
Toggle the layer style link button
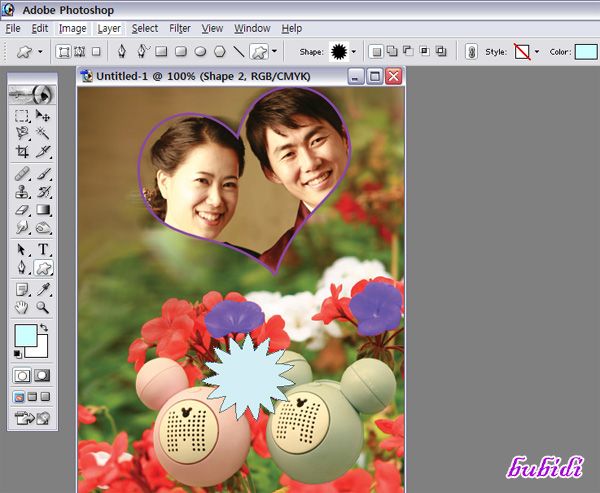coord(472,52)
